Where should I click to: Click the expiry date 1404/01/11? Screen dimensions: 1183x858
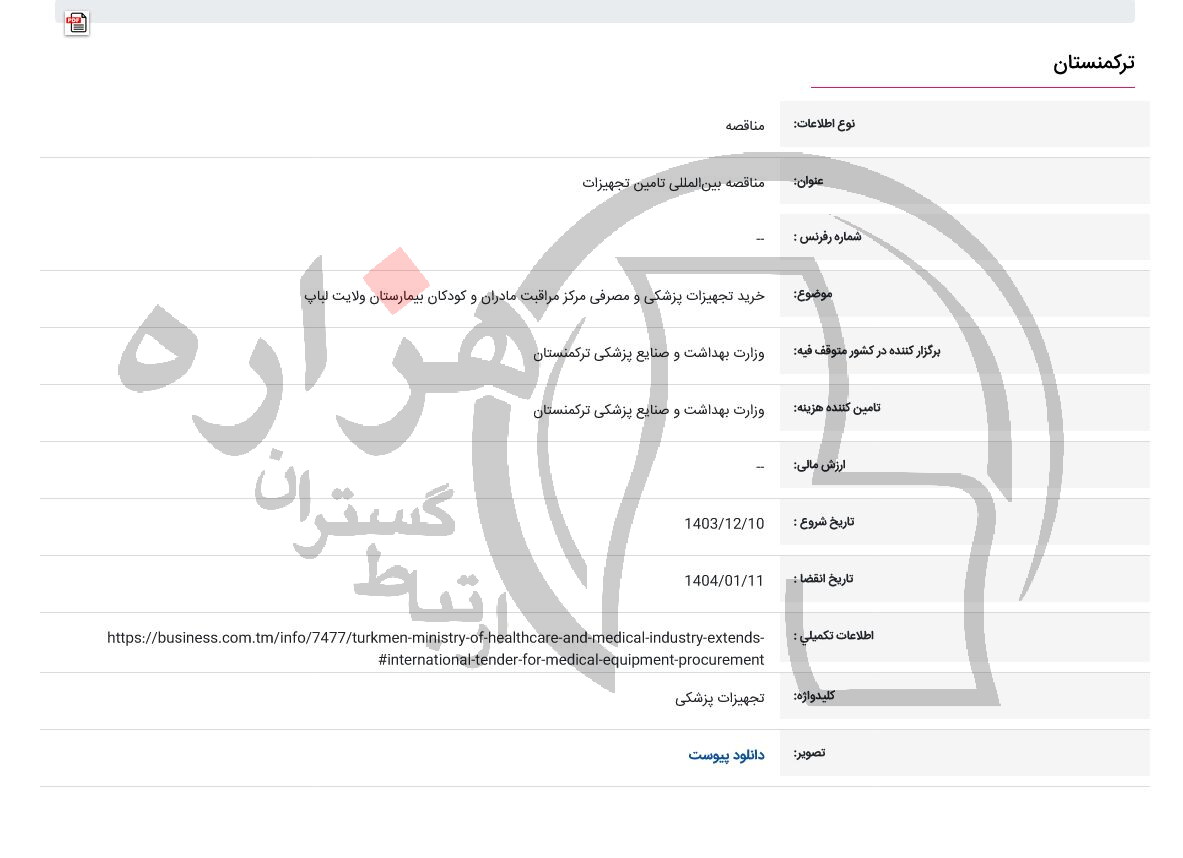coord(724,580)
